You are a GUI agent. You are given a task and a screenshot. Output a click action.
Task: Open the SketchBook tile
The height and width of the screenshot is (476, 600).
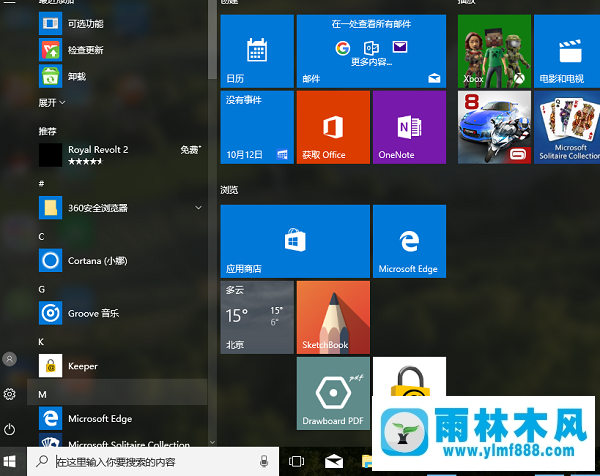333,318
